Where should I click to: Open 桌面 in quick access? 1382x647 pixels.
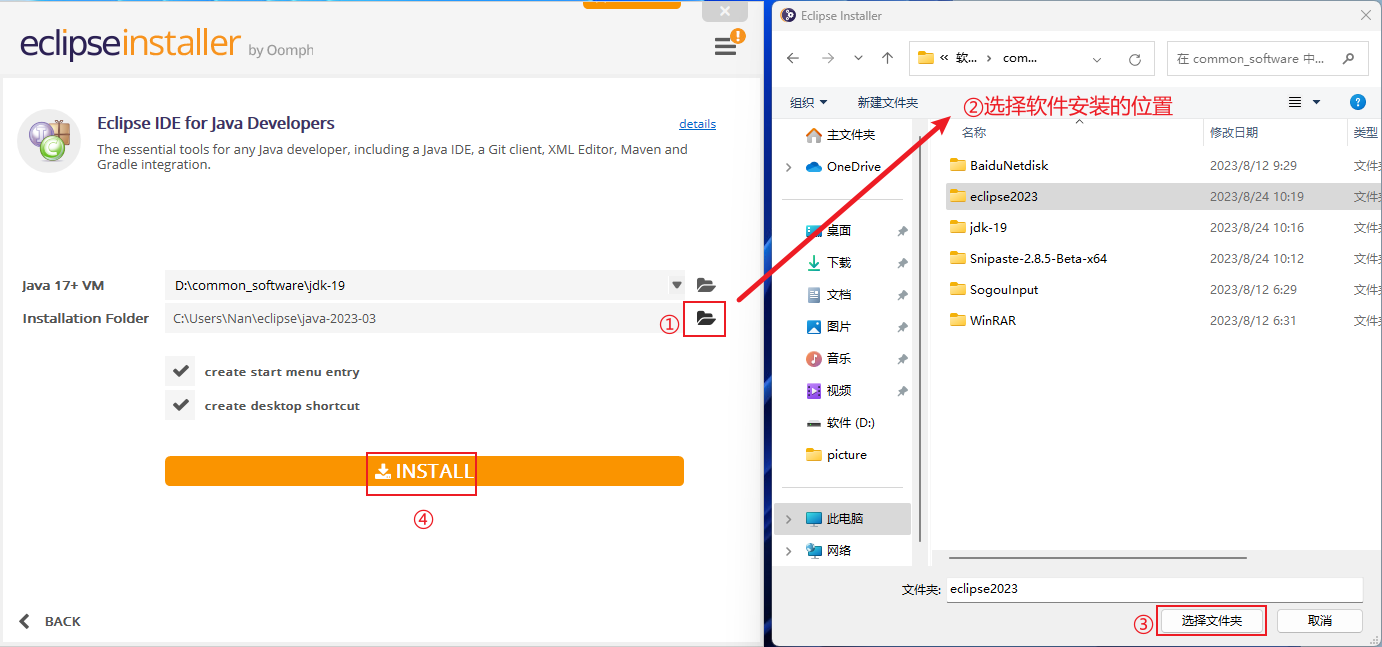click(838, 230)
